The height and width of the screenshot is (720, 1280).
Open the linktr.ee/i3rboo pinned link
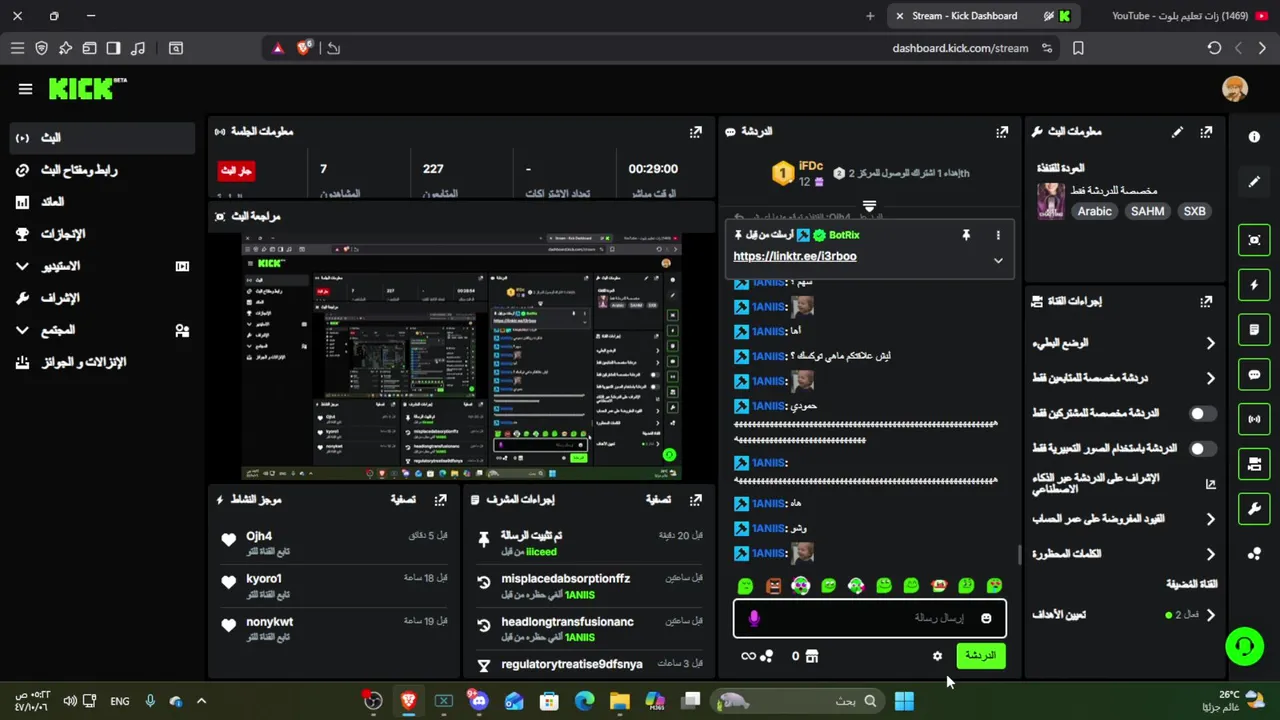click(795, 256)
